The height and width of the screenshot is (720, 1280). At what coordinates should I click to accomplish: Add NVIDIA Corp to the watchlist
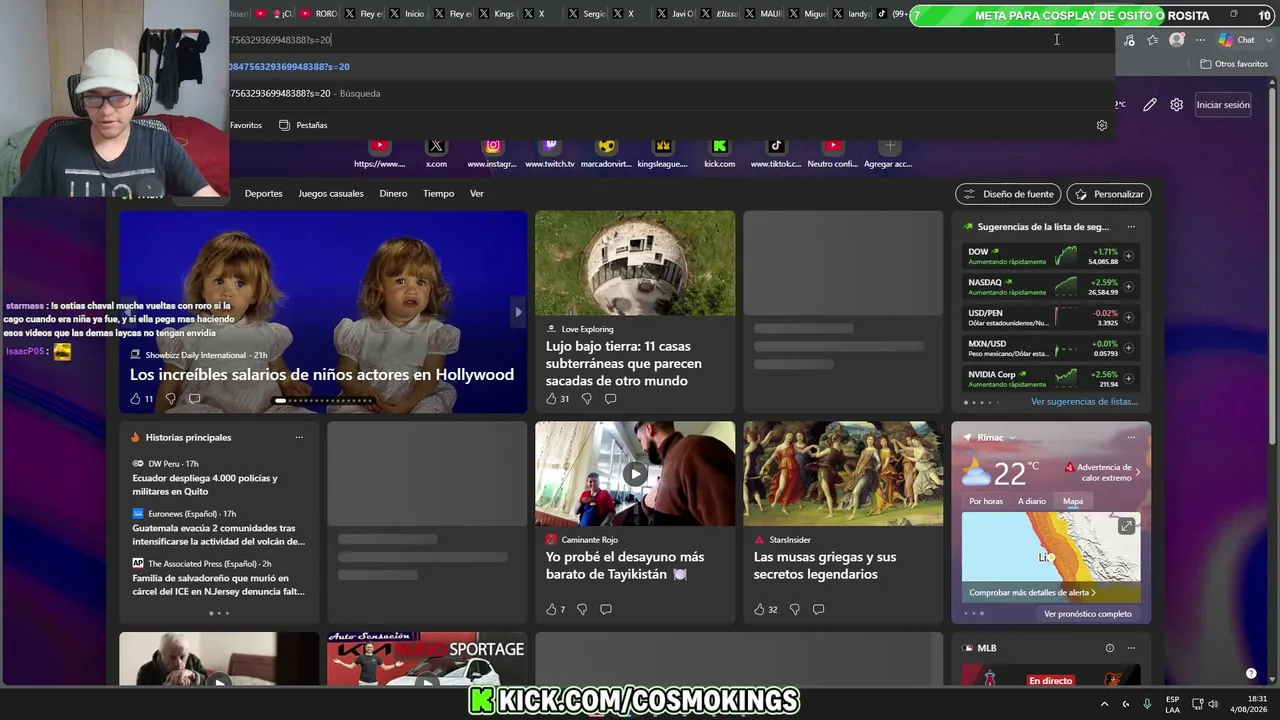click(x=1128, y=379)
